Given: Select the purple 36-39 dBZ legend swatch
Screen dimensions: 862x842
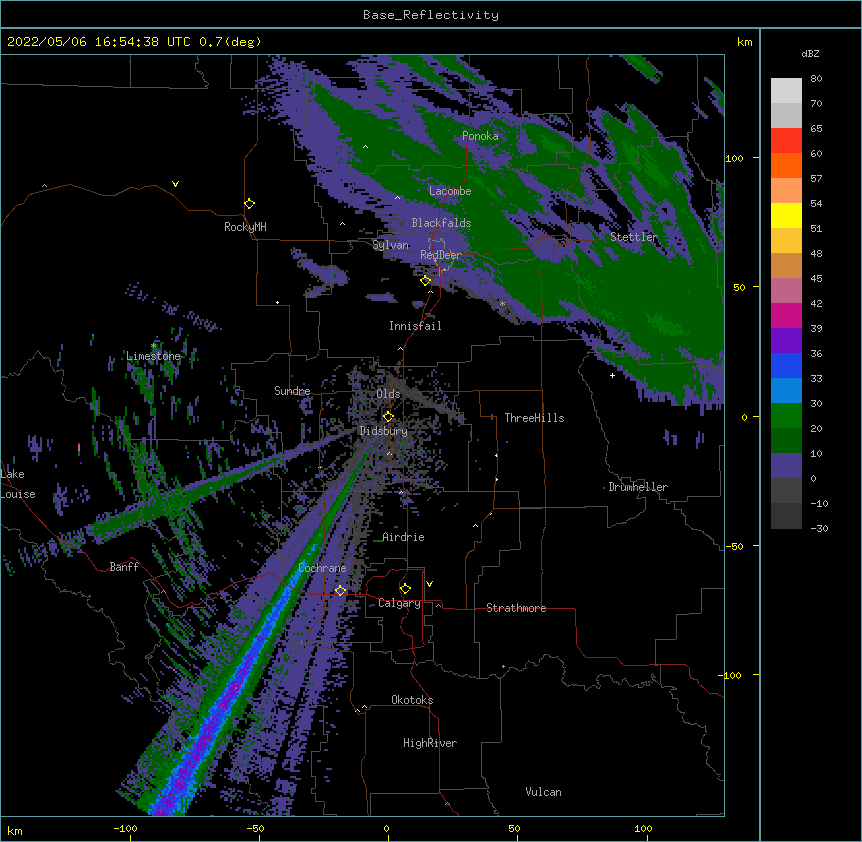Looking at the screenshot, I should [x=786, y=341].
